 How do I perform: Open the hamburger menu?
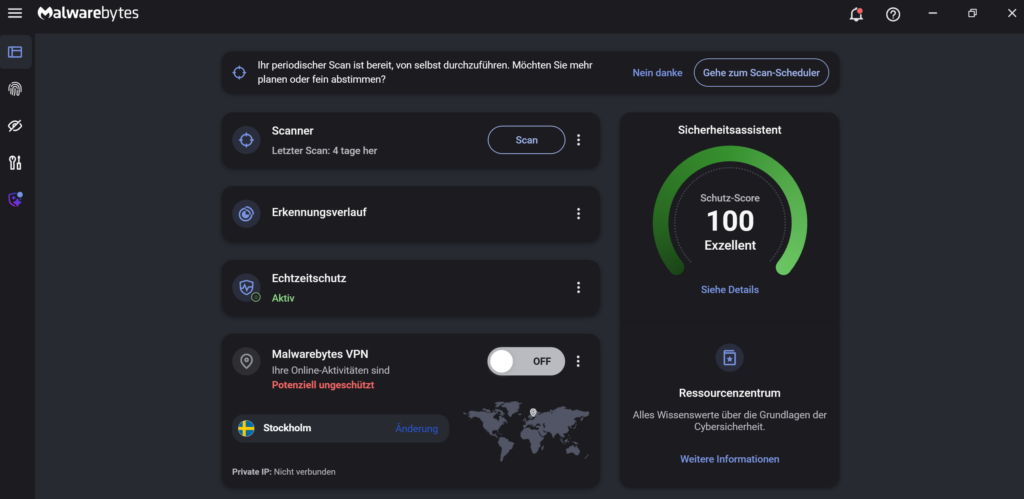click(x=15, y=14)
